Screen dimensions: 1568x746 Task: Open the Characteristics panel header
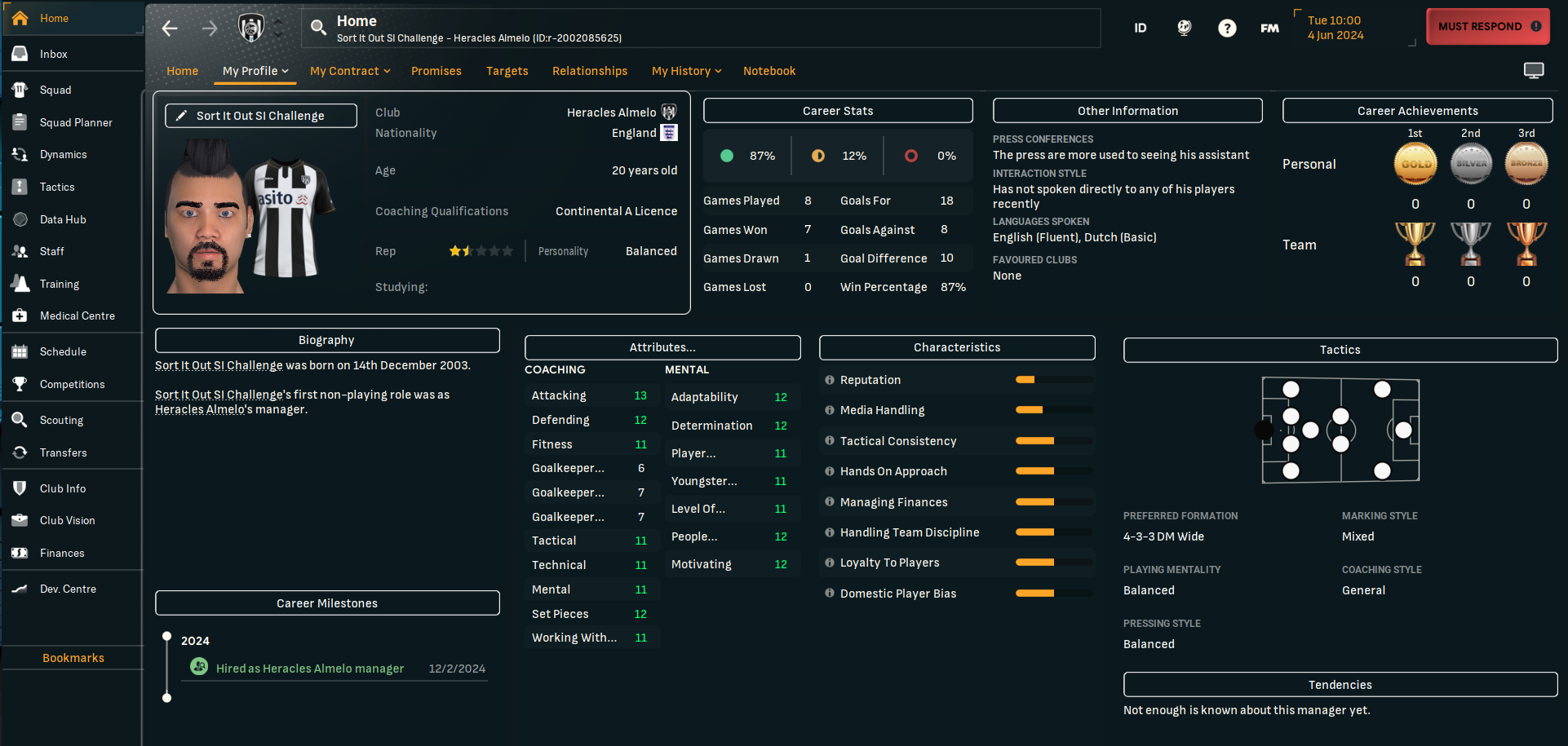point(957,347)
